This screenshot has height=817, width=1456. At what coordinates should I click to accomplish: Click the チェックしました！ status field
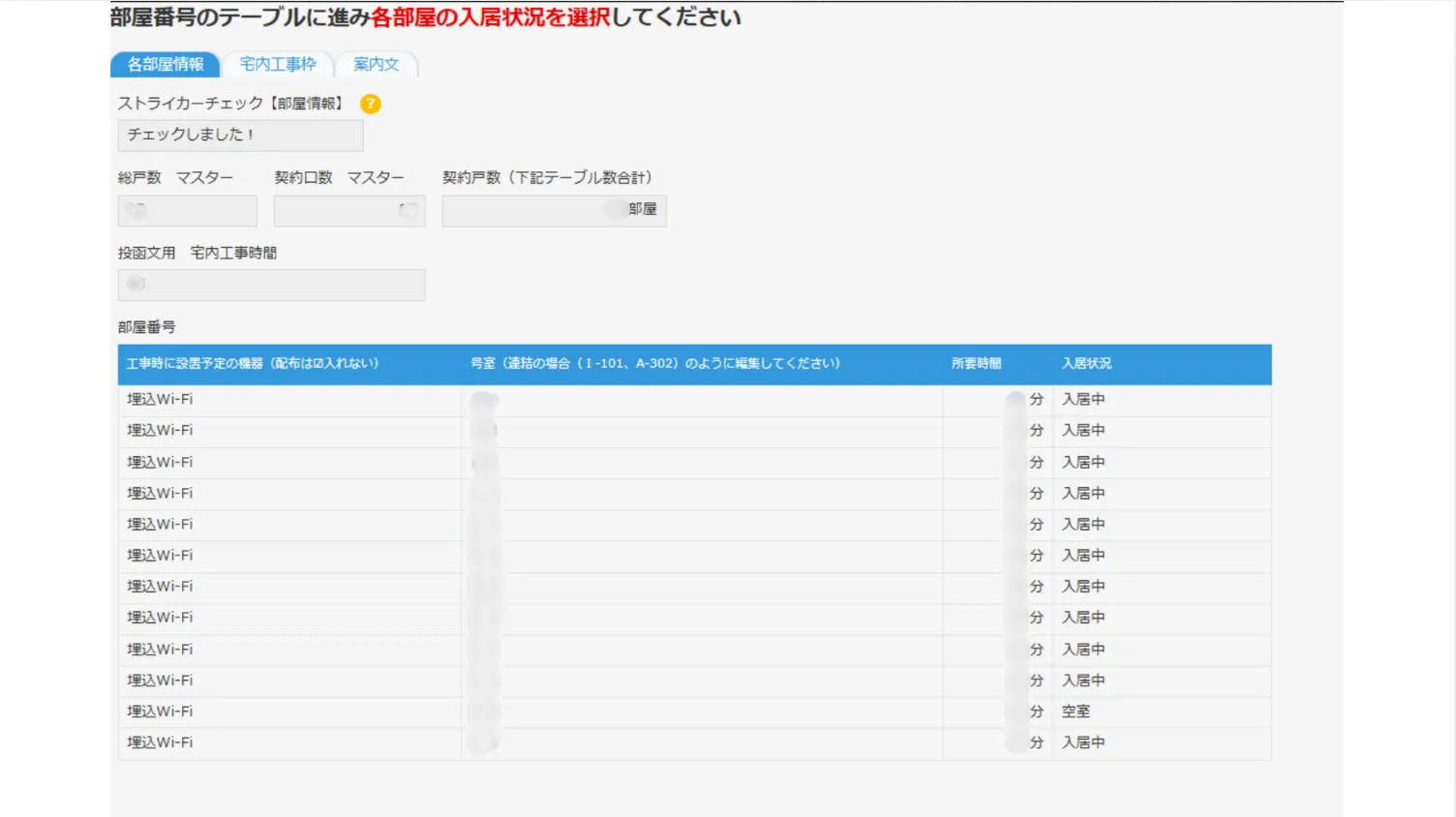[240, 136]
